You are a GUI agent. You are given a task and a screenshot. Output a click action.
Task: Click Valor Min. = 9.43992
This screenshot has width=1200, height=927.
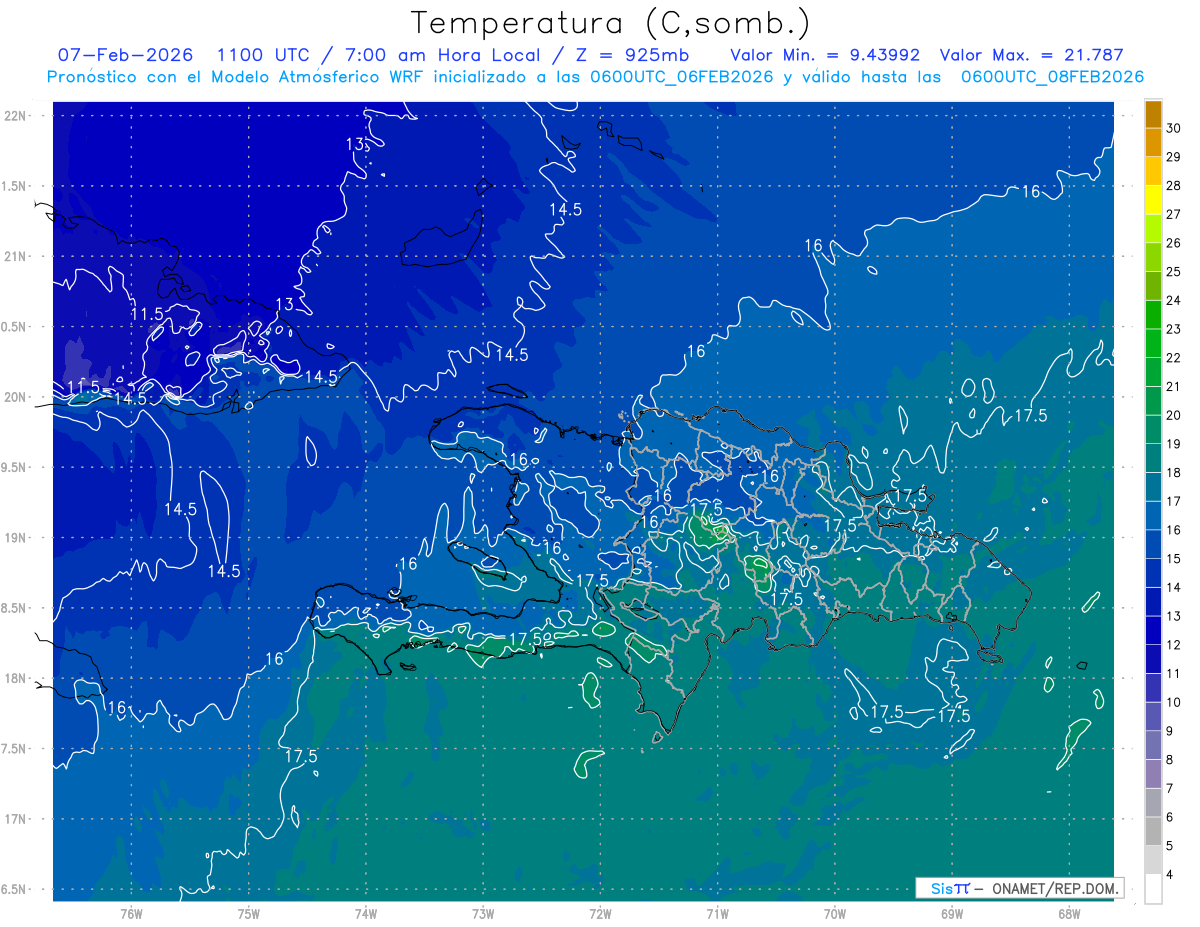(x=824, y=55)
